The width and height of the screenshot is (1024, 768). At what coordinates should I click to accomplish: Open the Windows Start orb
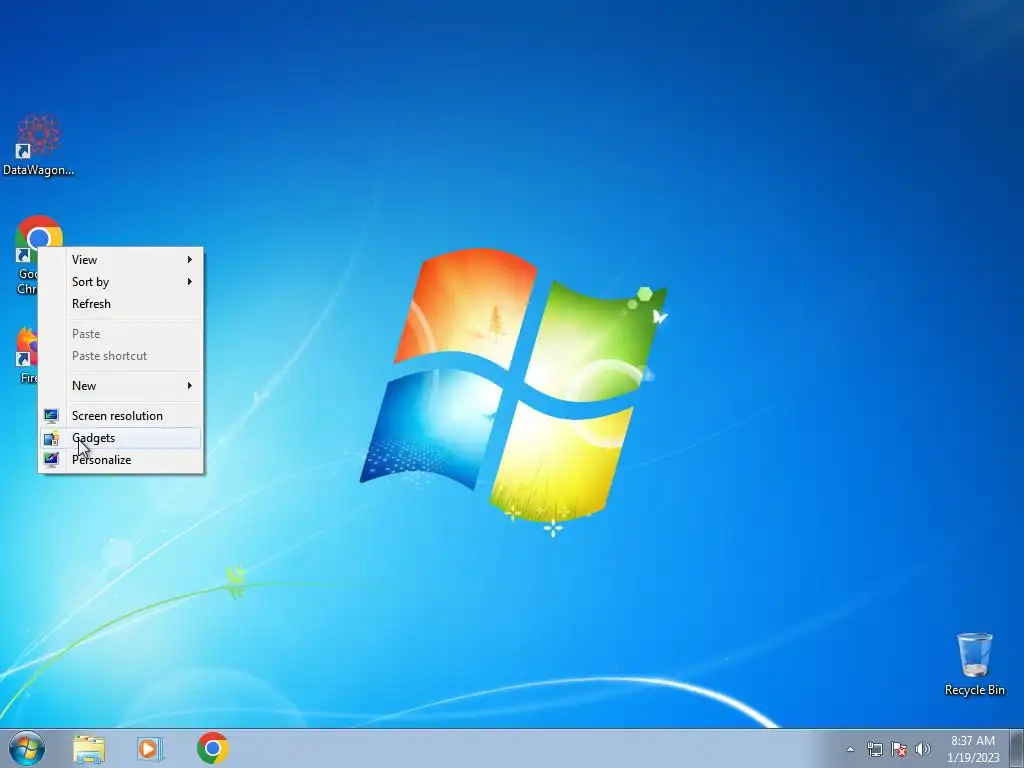pos(27,748)
